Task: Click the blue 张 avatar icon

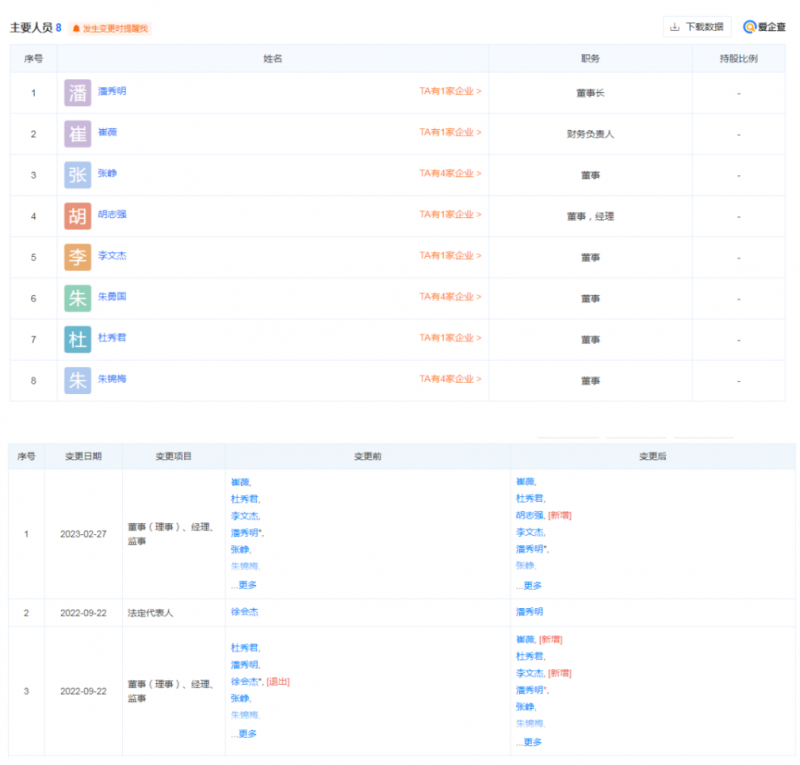Action: point(77,175)
